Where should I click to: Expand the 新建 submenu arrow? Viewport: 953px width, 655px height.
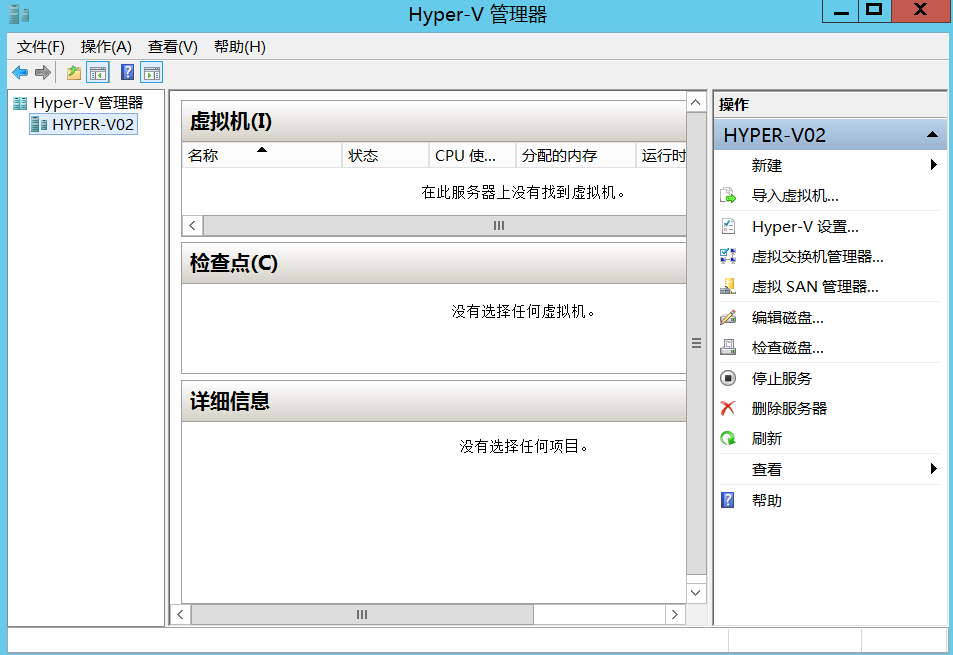(934, 165)
